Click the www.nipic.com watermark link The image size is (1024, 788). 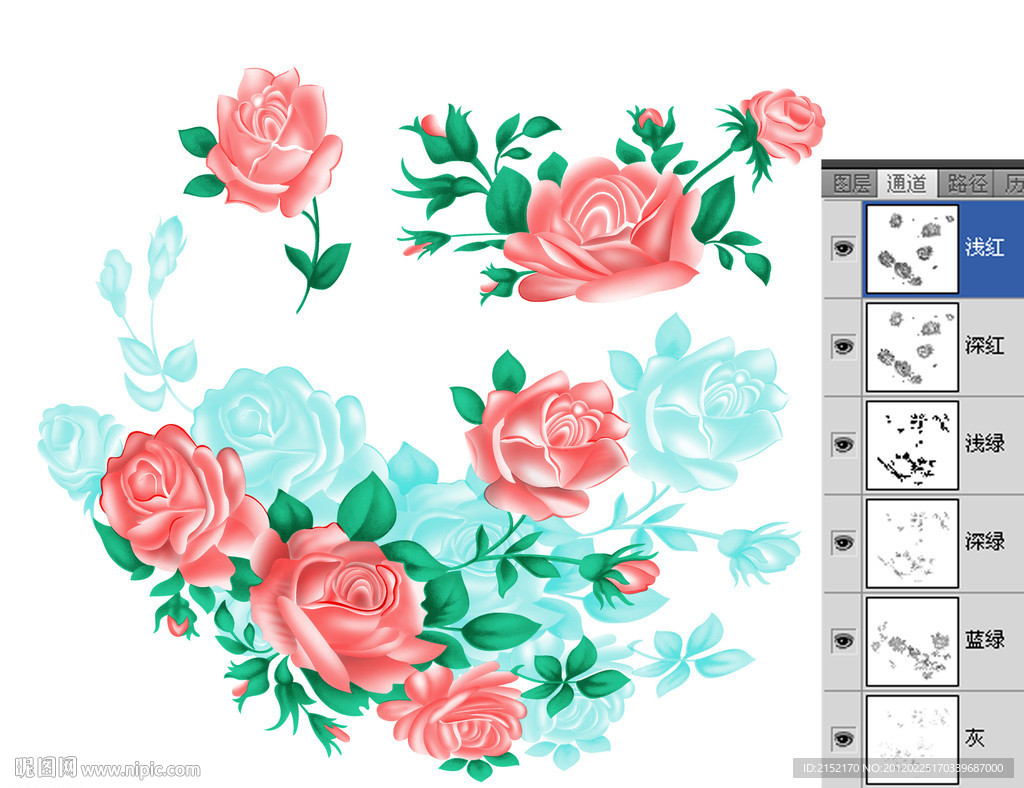click(140, 770)
